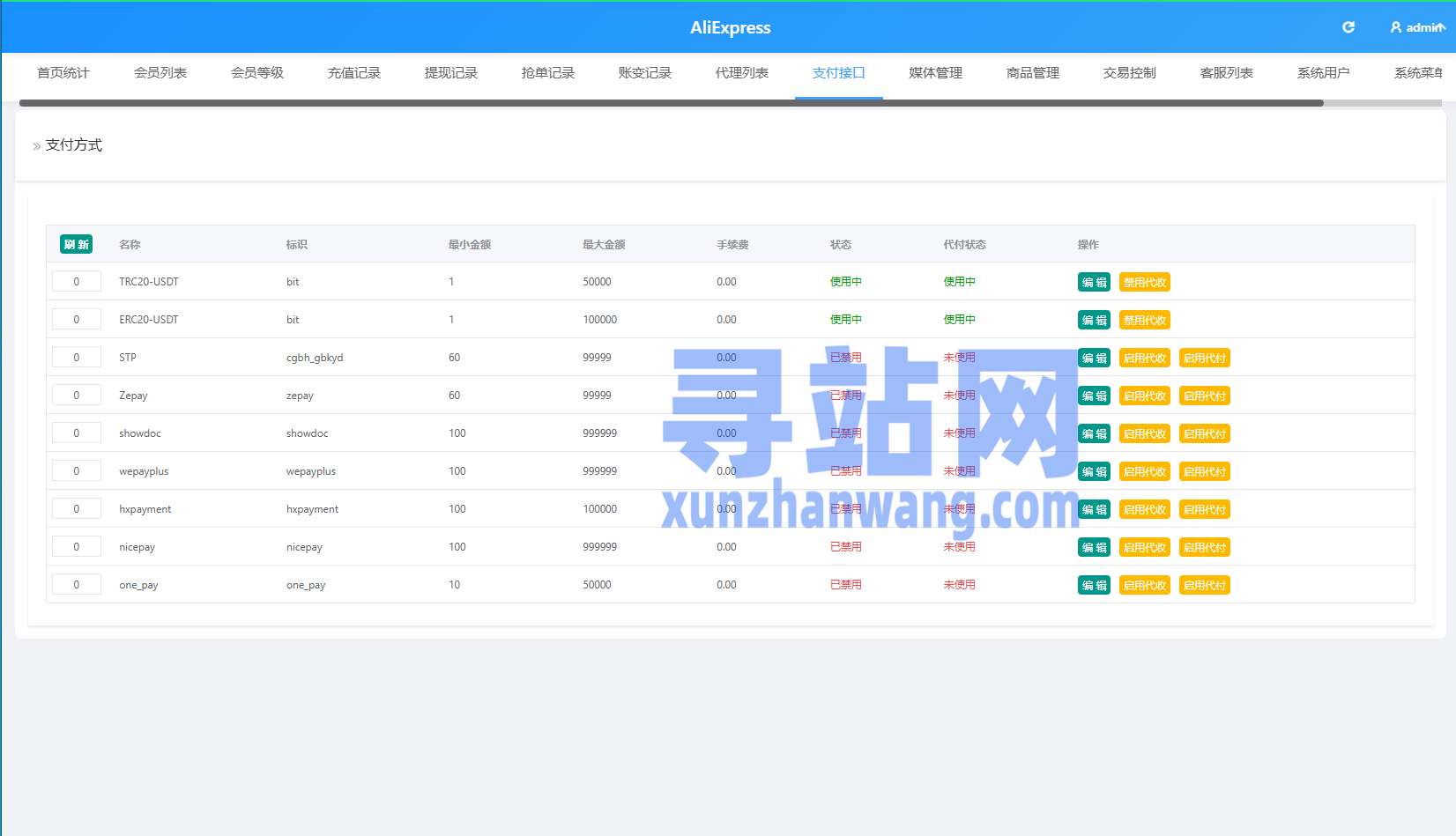The height and width of the screenshot is (836, 1456).
Task: Click the sort input for showdoc row
Action: click(x=76, y=433)
